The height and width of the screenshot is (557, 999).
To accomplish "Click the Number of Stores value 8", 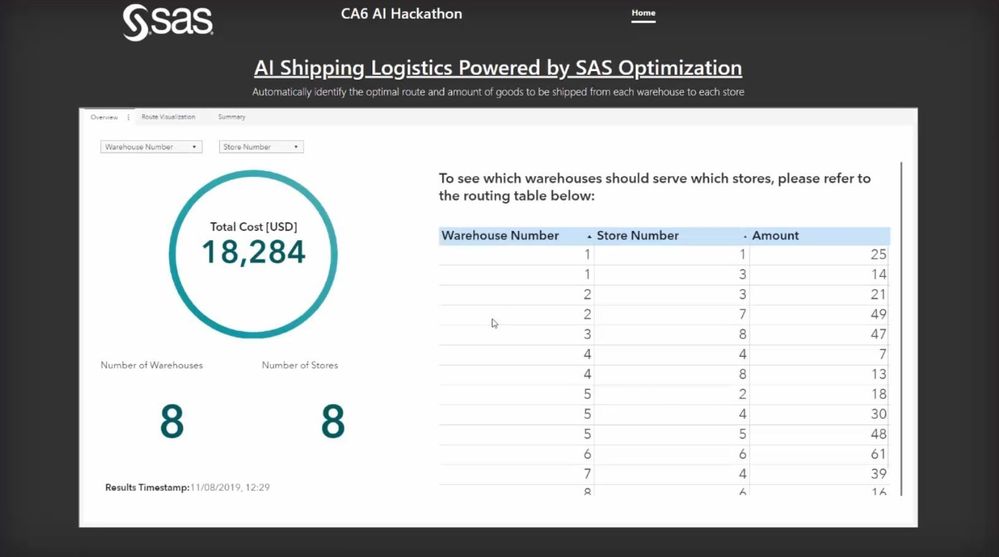I will (333, 421).
